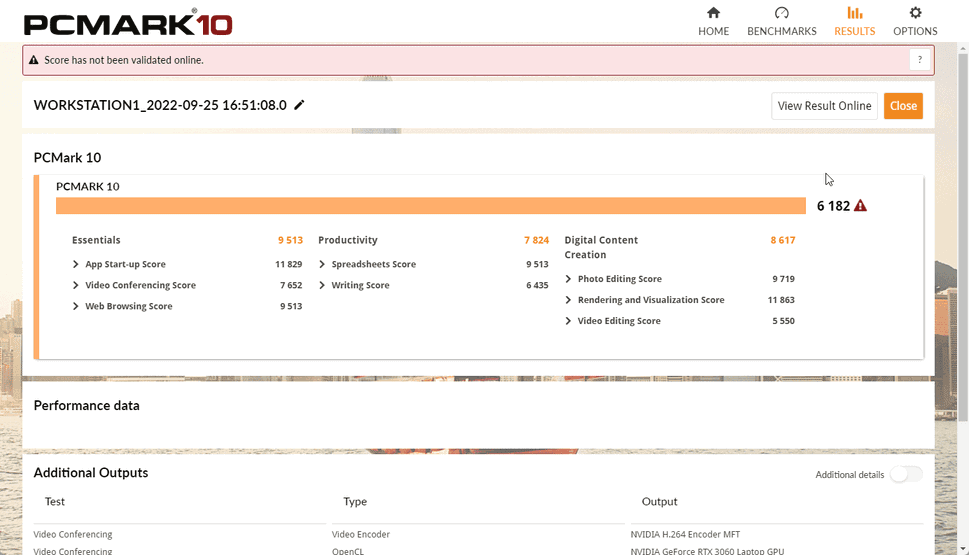Click the question mark help icon
The image size is (969, 555).
[920, 60]
